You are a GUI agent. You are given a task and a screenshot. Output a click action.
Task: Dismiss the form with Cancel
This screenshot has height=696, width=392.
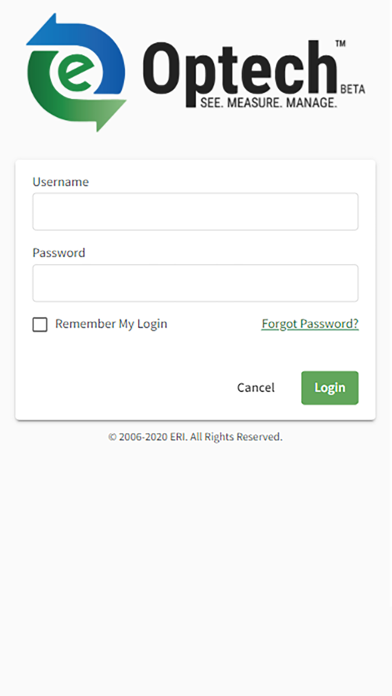click(256, 388)
